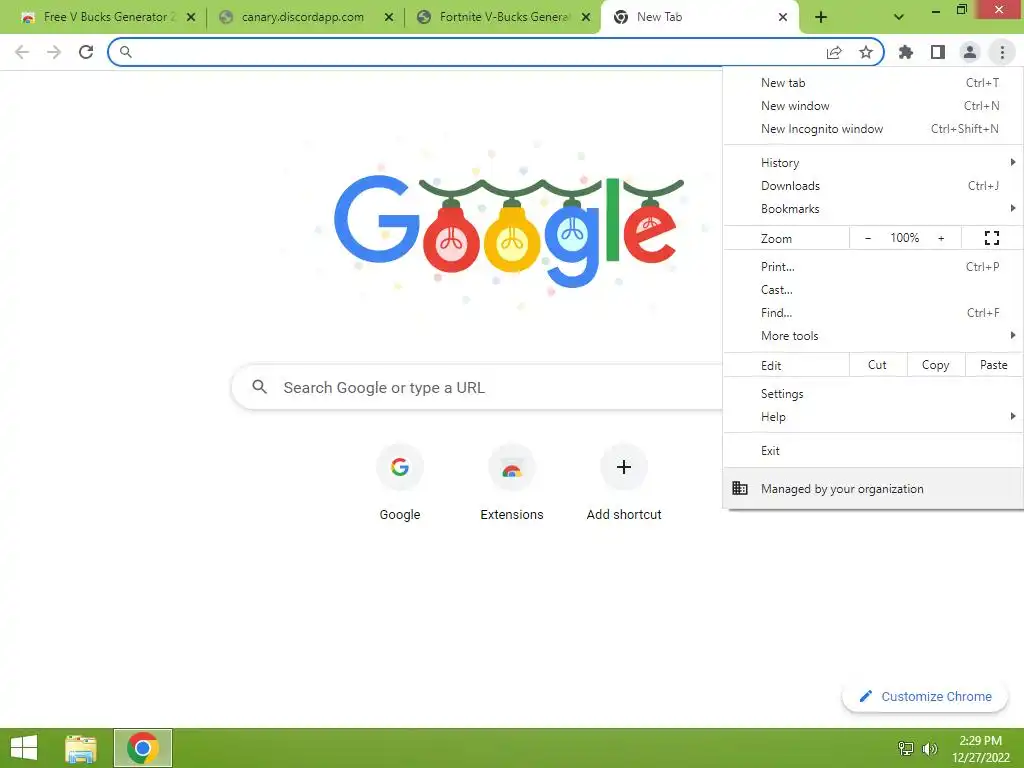Click the Cut button in Edit row
Screen dimensions: 1024x768
pos(877,365)
